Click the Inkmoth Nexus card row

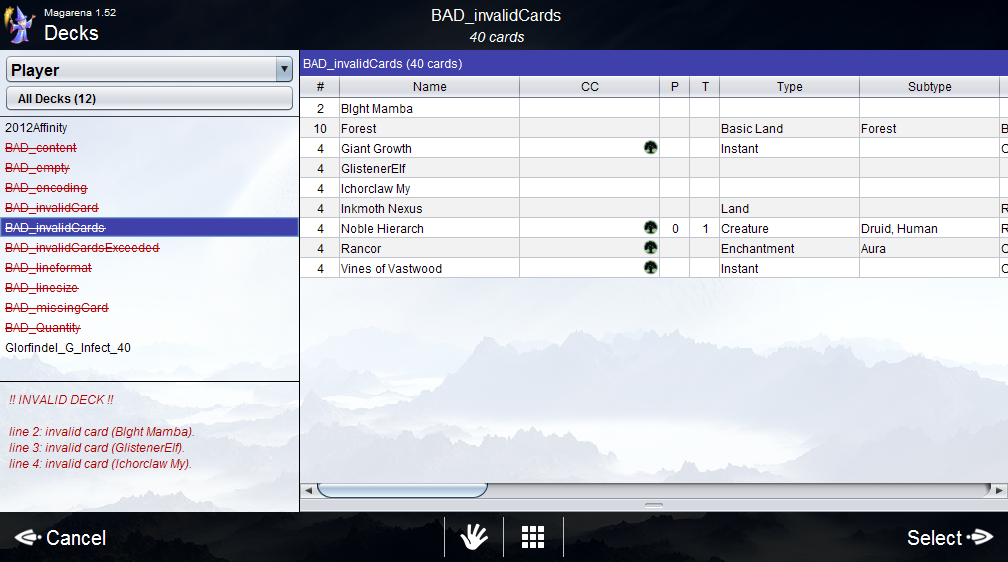click(381, 208)
